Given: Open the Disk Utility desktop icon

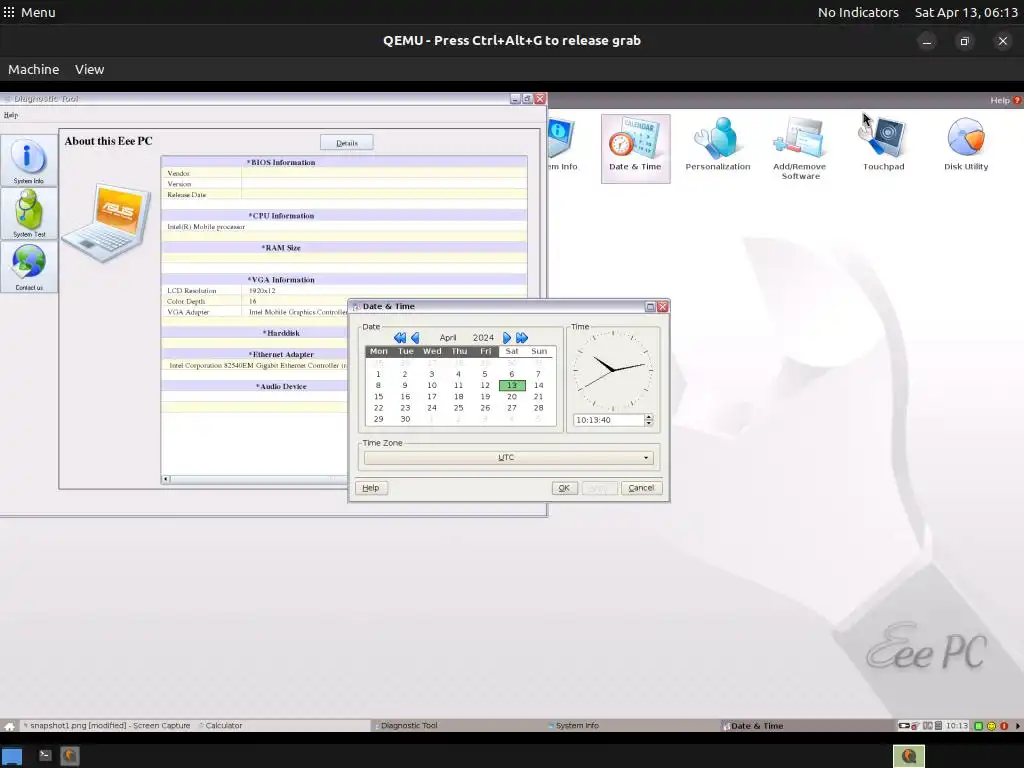Looking at the screenshot, I should [x=966, y=144].
